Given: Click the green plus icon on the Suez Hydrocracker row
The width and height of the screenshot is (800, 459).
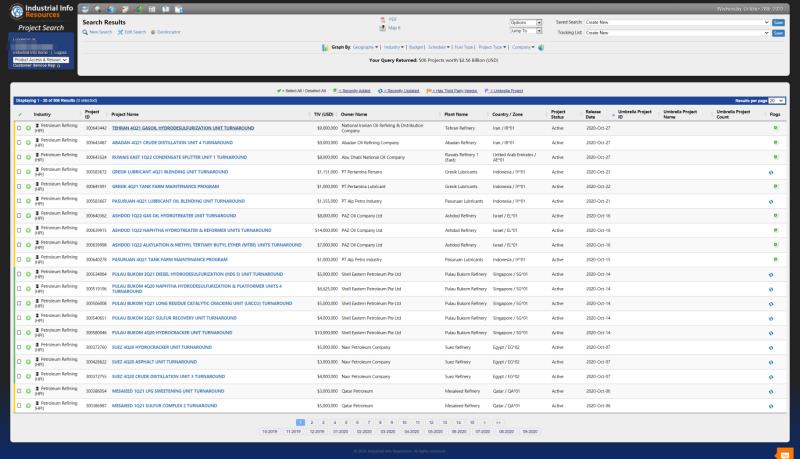Looking at the screenshot, I should (29, 347).
